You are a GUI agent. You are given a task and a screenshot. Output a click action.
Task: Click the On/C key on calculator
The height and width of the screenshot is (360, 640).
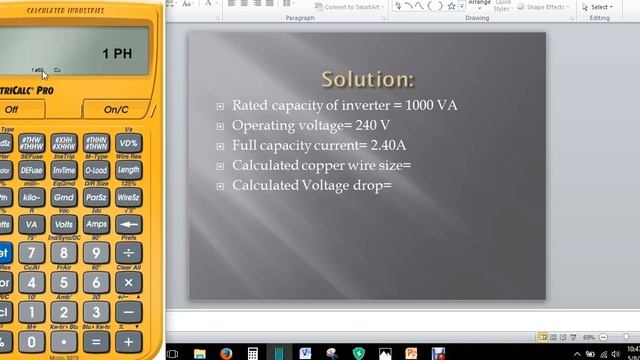116,109
